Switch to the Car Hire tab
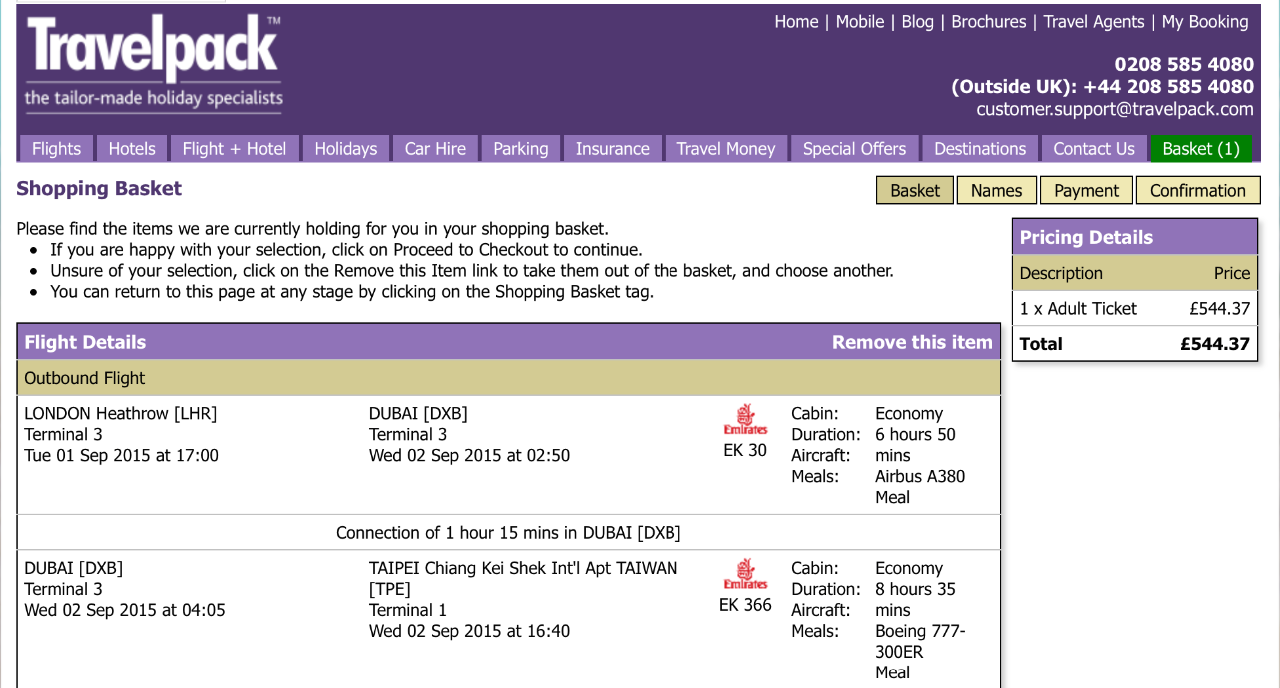The width and height of the screenshot is (1280, 688). click(435, 148)
